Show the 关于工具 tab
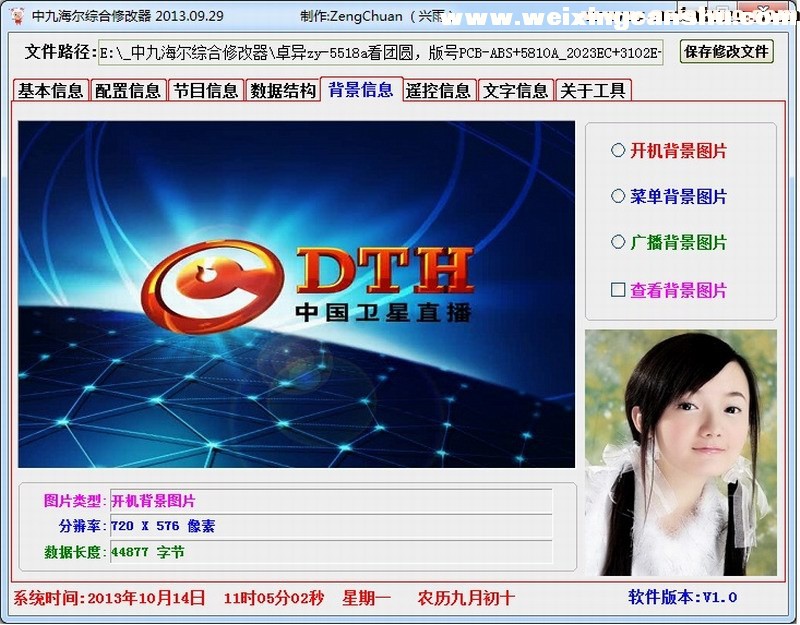The width and height of the screenshot is (800, 625). pos(593,91)
